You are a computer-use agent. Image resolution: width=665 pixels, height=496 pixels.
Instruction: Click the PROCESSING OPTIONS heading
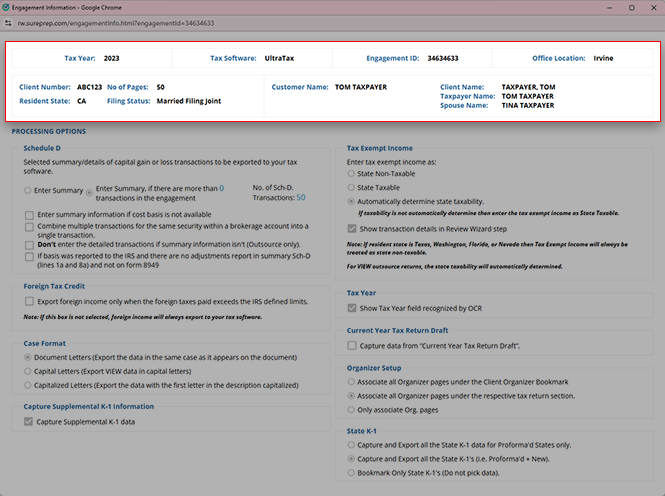(49, 131)
